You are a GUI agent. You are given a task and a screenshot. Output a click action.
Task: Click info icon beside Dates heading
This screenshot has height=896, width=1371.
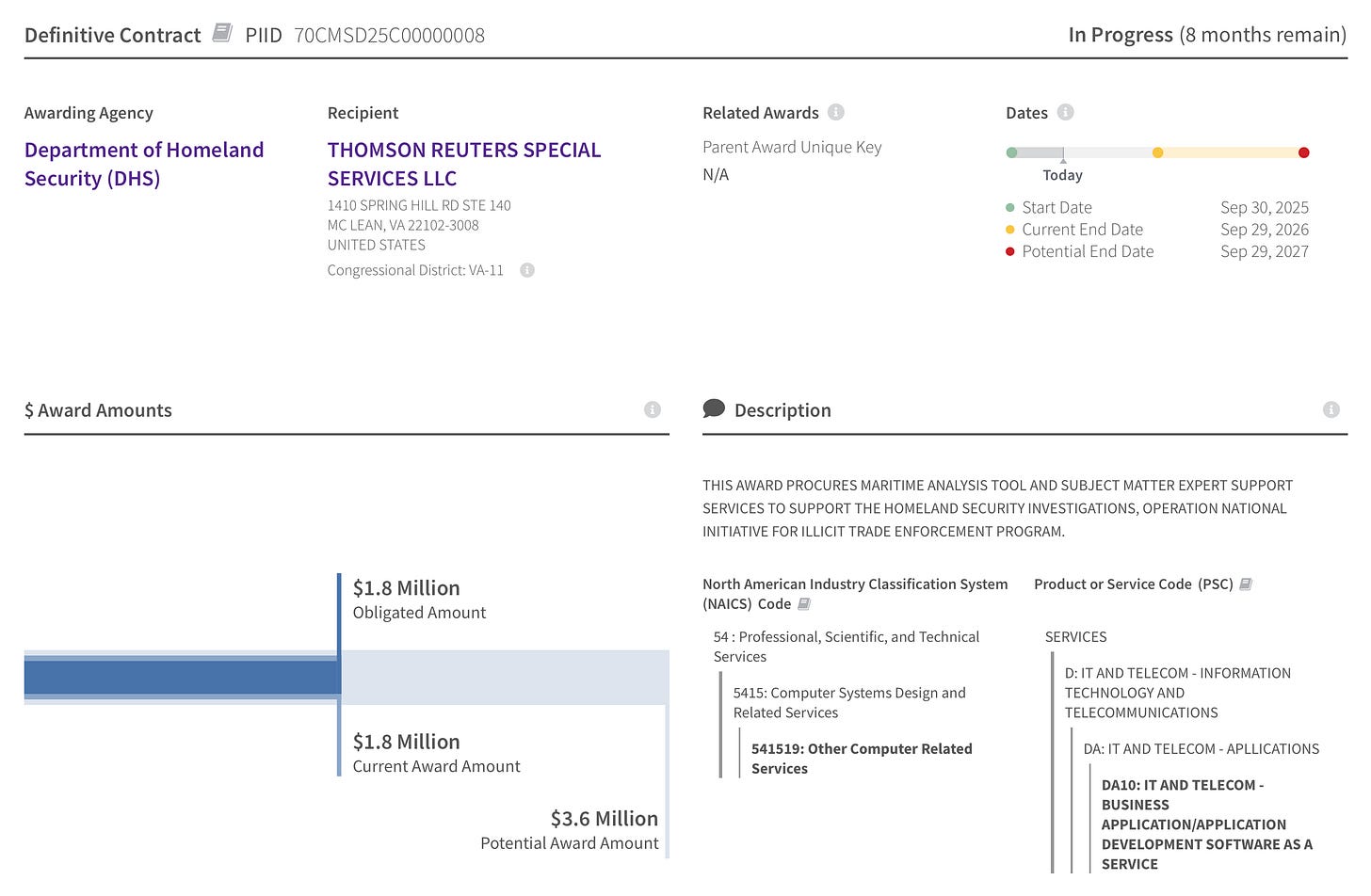tap(1065, 112)
